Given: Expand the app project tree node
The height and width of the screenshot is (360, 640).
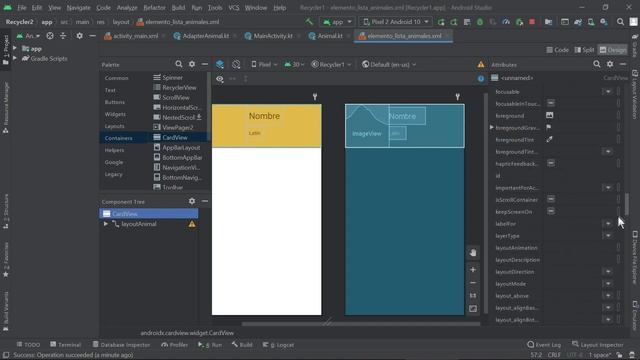Looking at the screenshot, I should [x=15, y=49].
